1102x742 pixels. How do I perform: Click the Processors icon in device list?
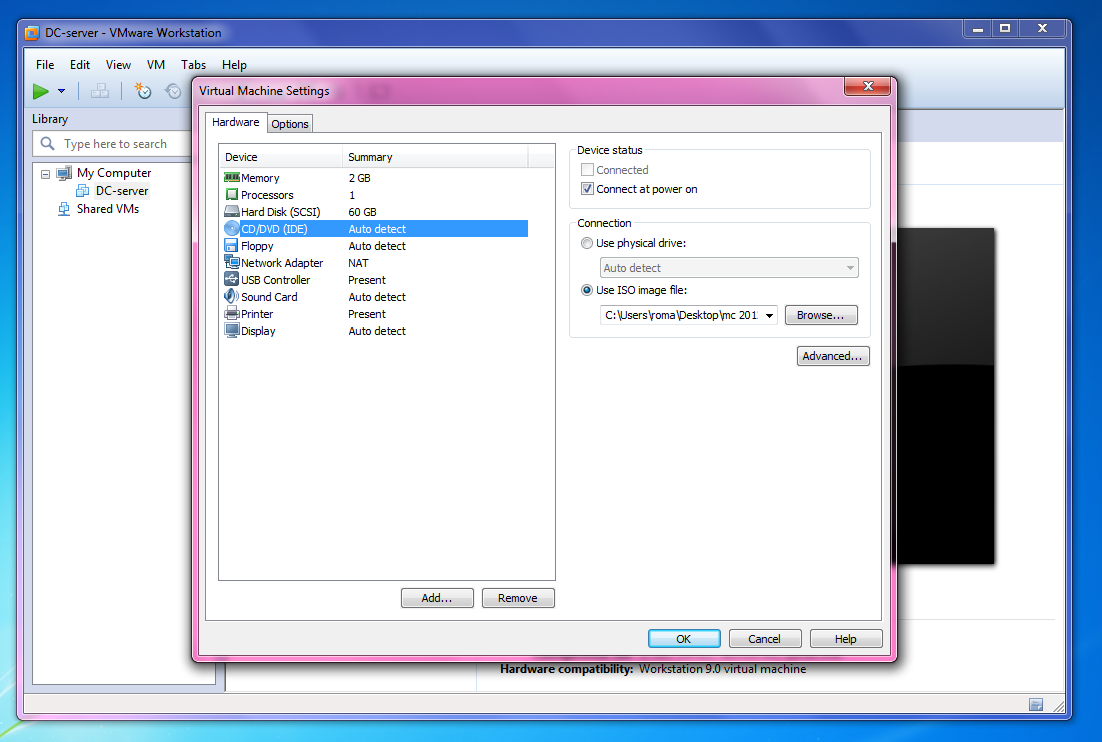click(x=232, y=195)
